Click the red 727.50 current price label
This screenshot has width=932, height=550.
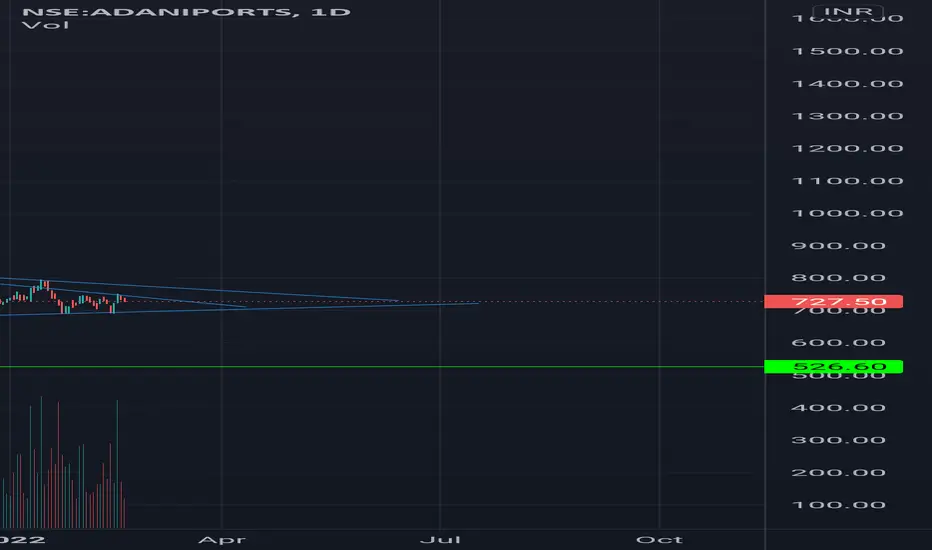point(833,301)
